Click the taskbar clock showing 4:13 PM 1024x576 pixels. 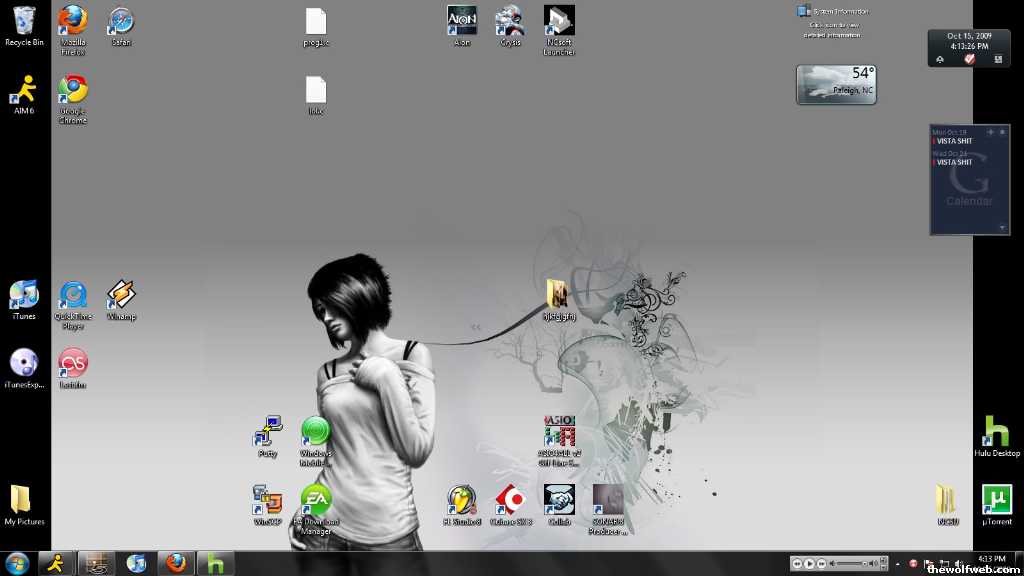[992, 558]
